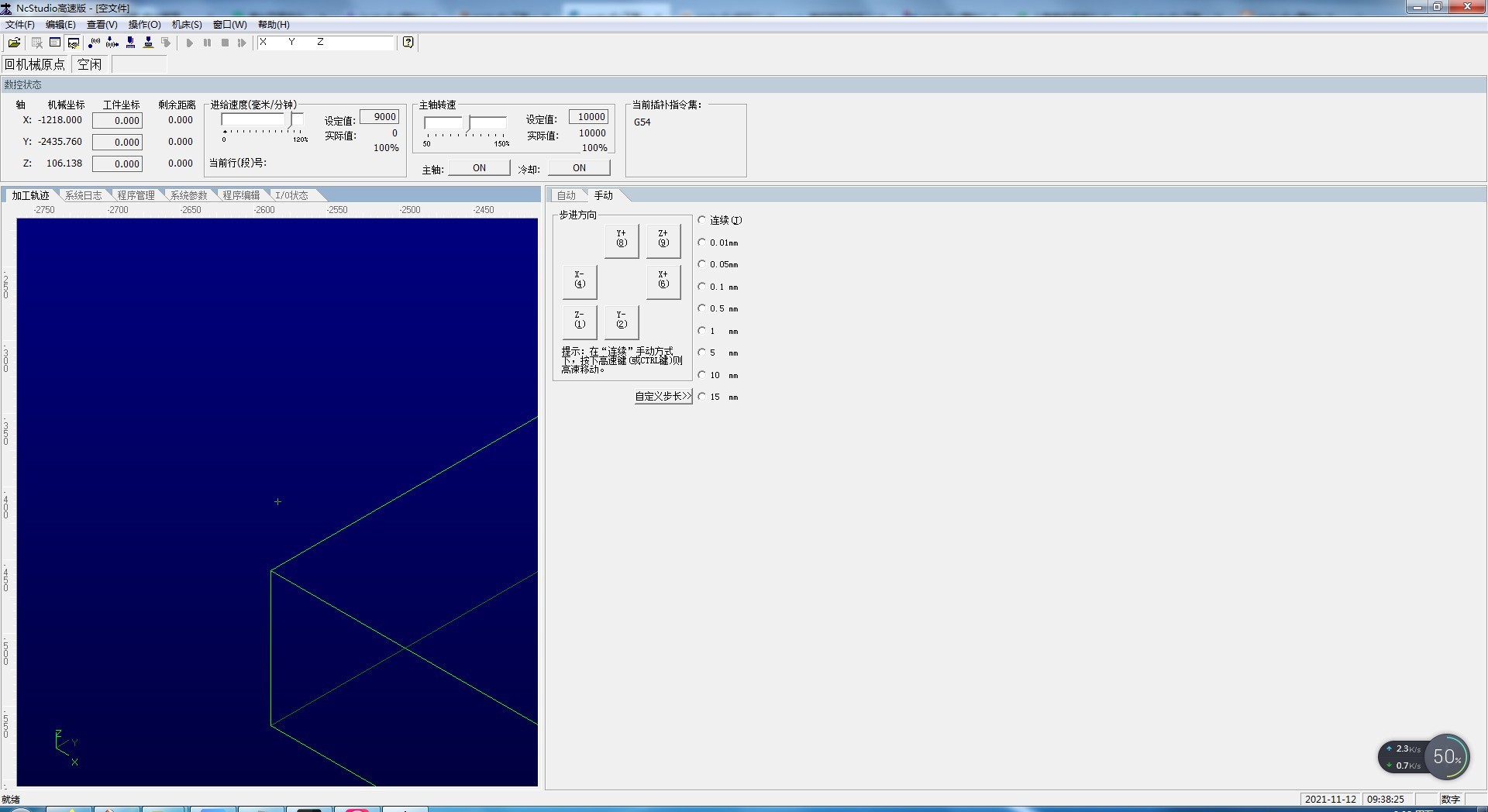
Task: Switch to the 系统参数 tab
Action: pyautogui.click(x=188, y=195)
